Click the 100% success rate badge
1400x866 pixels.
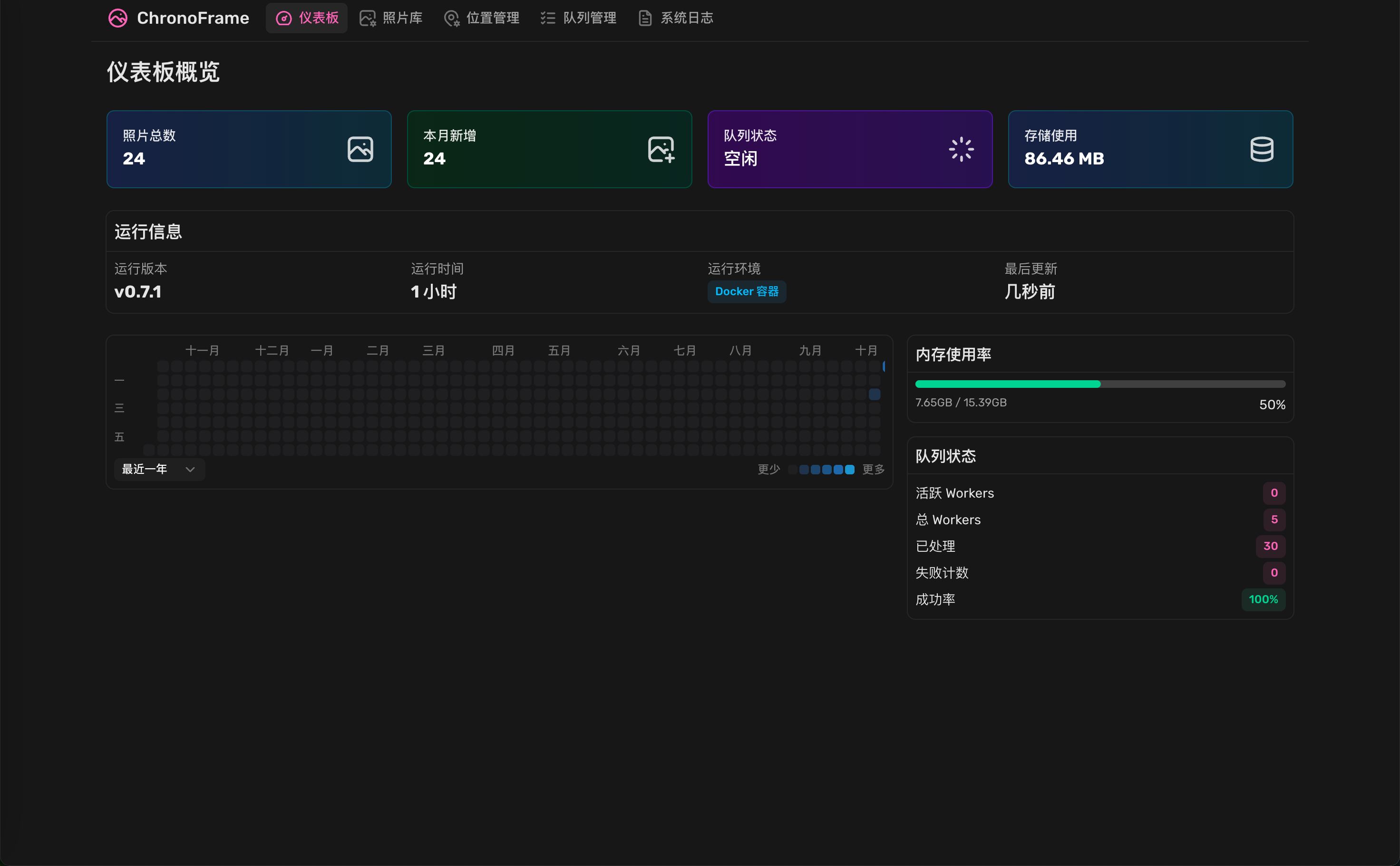tap(1263, 600)
